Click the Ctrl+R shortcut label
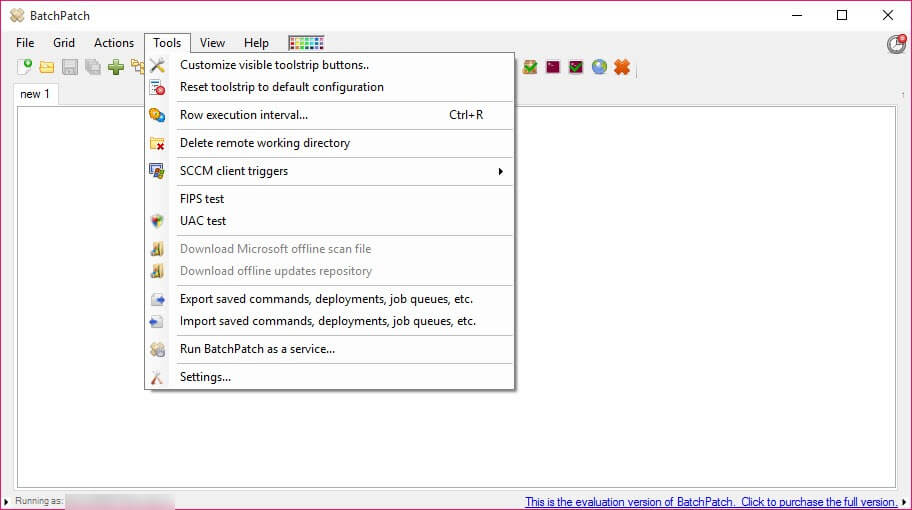 tap(466, 115)
